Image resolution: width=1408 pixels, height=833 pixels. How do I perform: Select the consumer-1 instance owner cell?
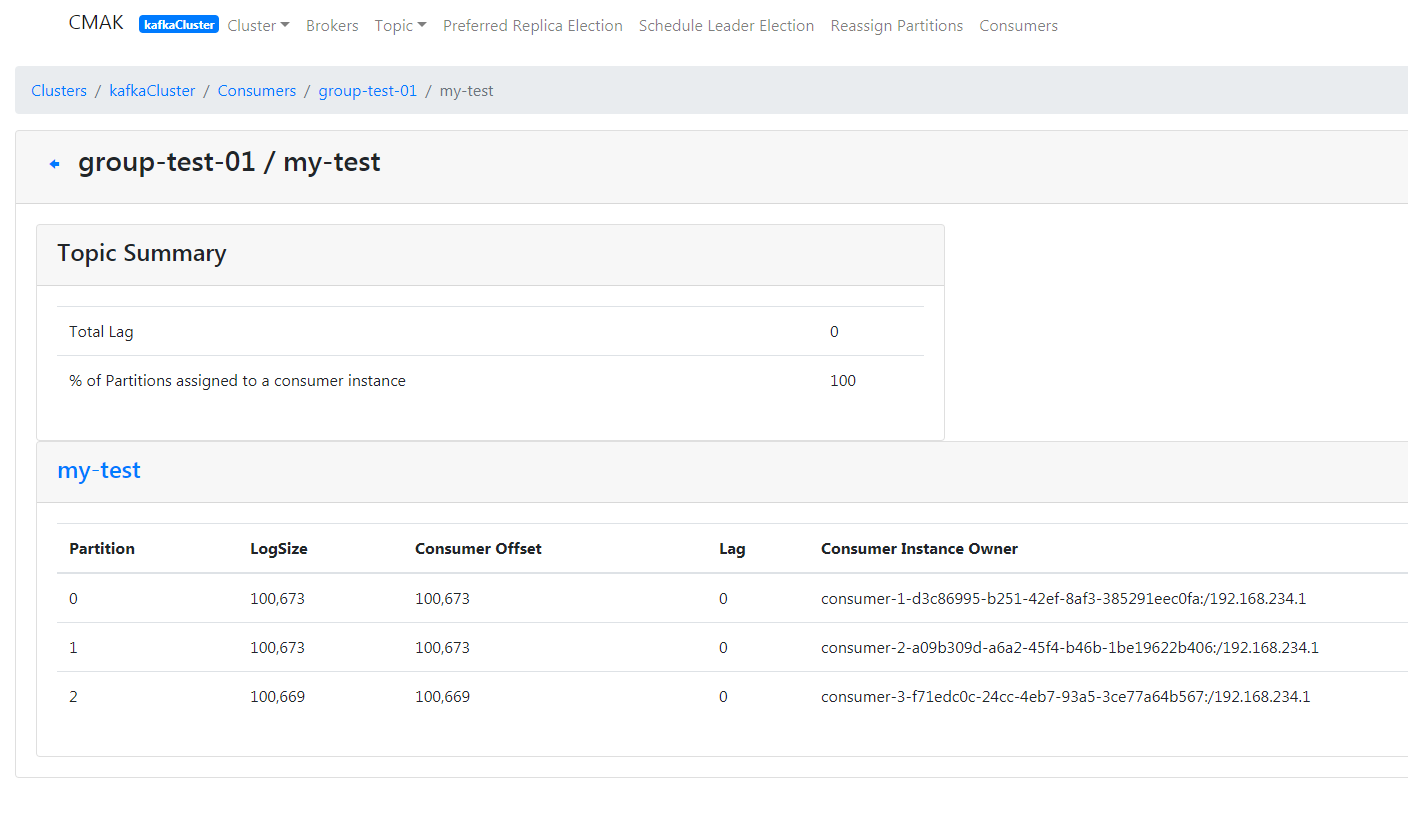click(1063, 599)
